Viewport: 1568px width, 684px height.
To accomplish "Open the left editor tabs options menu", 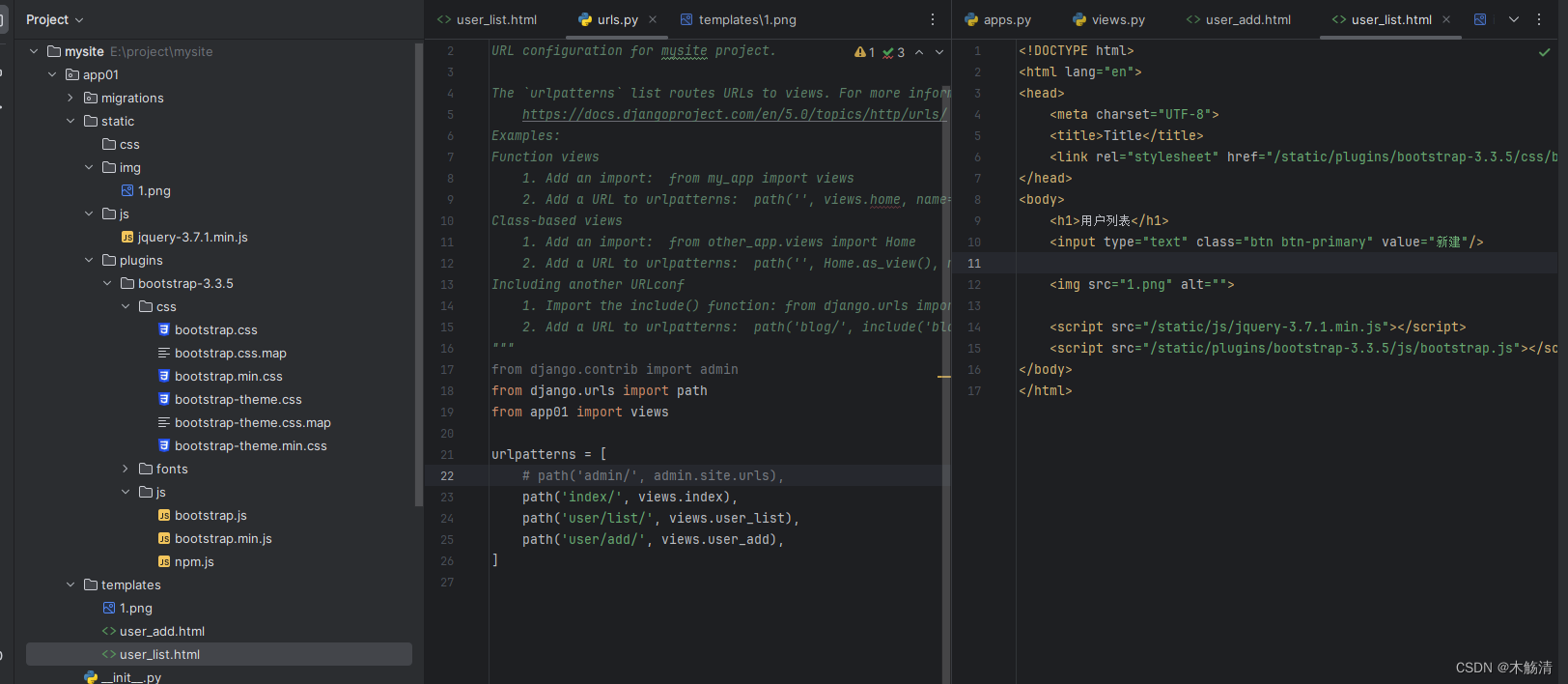I will pos(932,19).
